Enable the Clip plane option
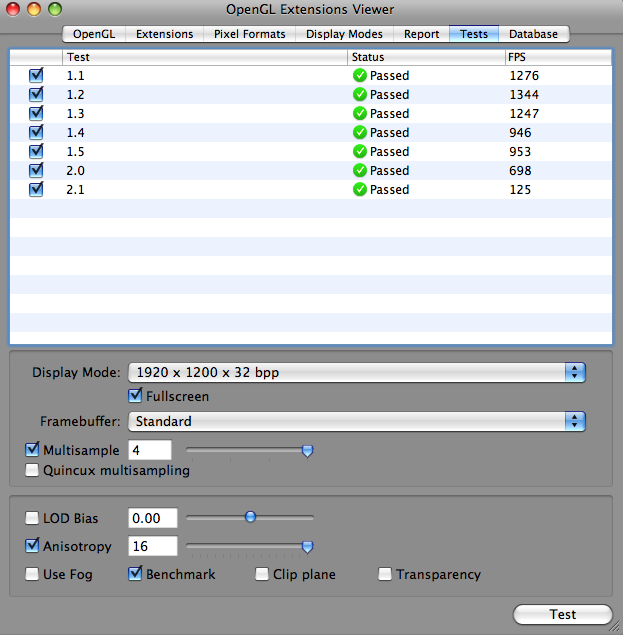The width and height of the screenshot is (623, 635). point(262,574)
